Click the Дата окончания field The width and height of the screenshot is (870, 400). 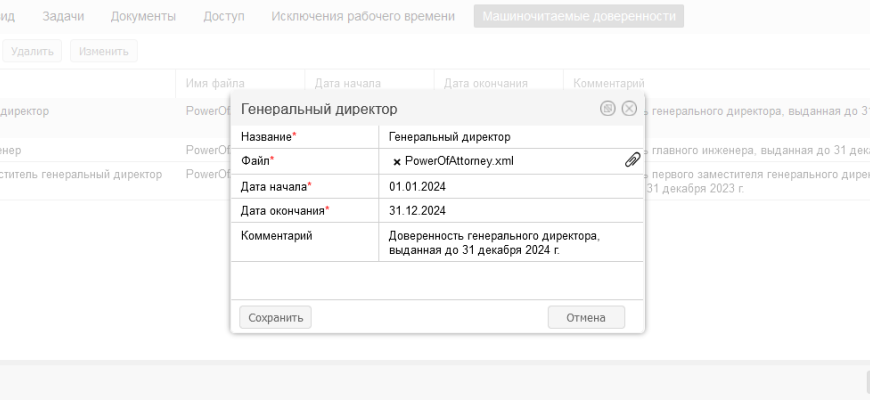coord(510,211)
